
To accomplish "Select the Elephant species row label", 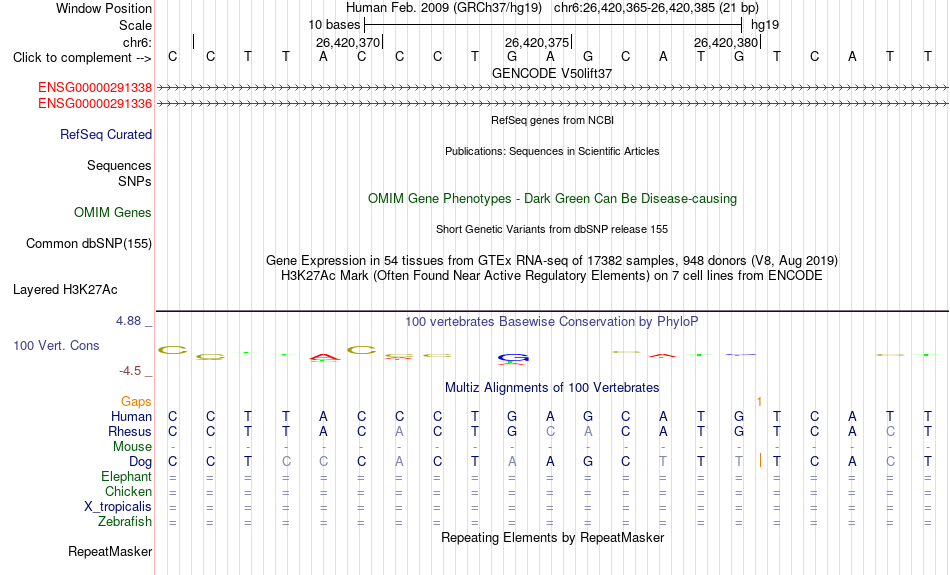I will [127, 477].
